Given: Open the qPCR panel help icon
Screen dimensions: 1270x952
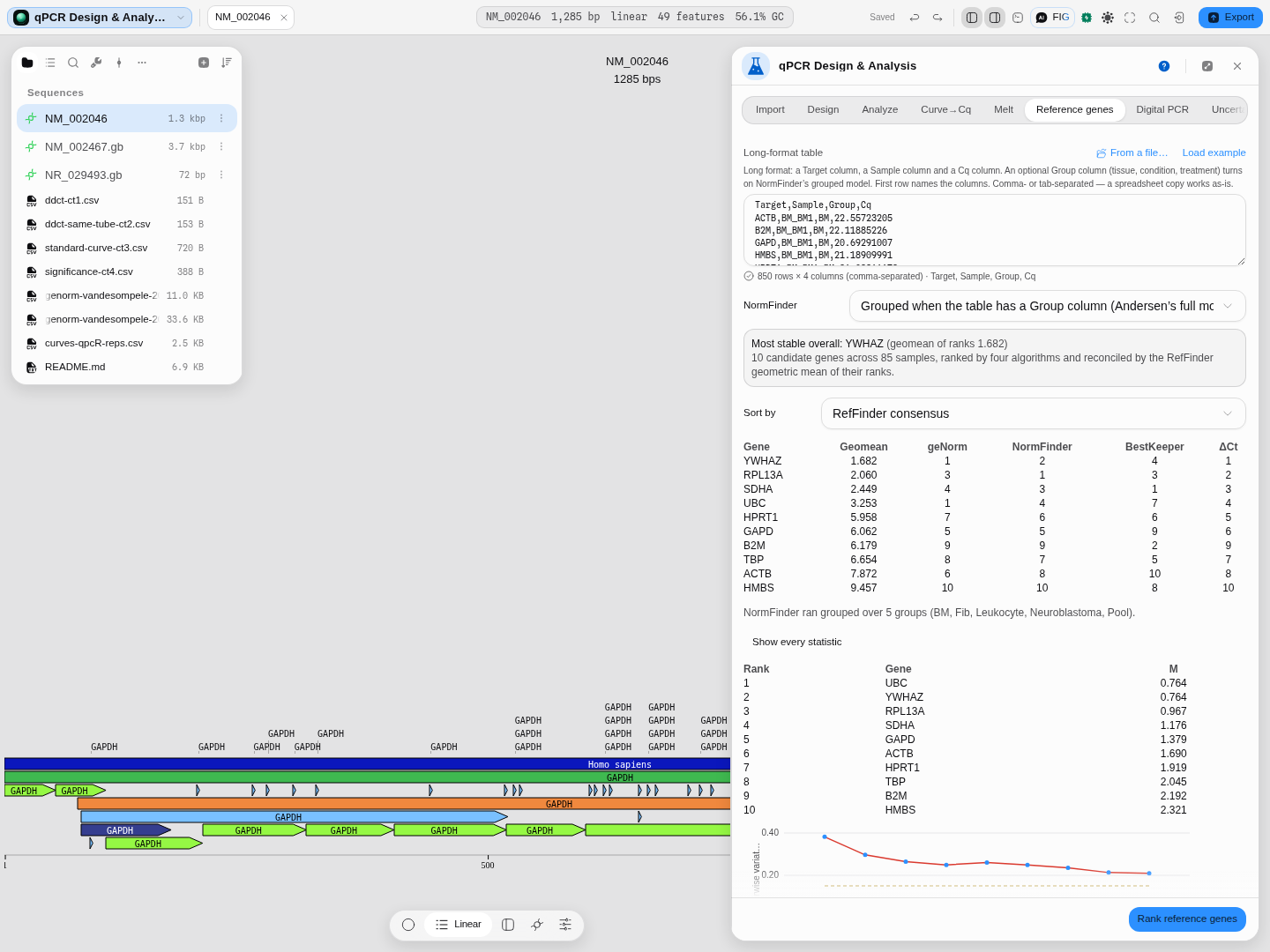Looking at the screenshot, I should (x=1164, y=66).
